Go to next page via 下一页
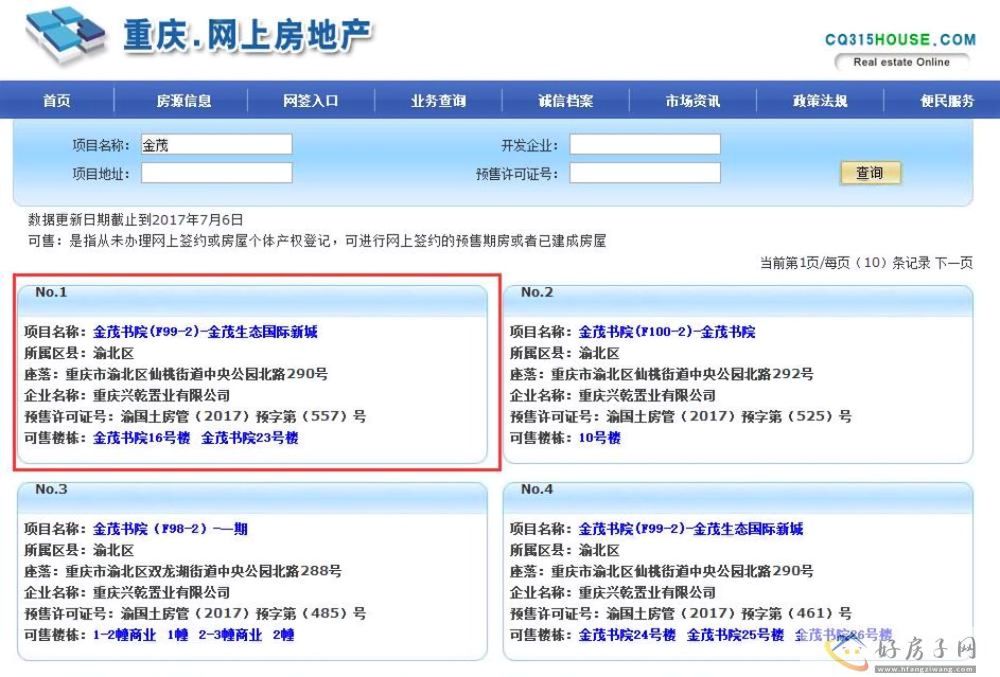This screenshot has height=677, width=1000. point(953,263)
